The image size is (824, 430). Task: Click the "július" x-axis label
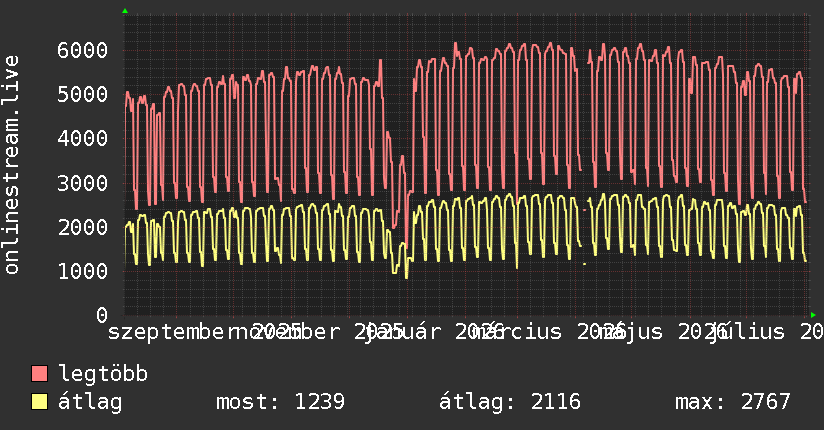748,332
